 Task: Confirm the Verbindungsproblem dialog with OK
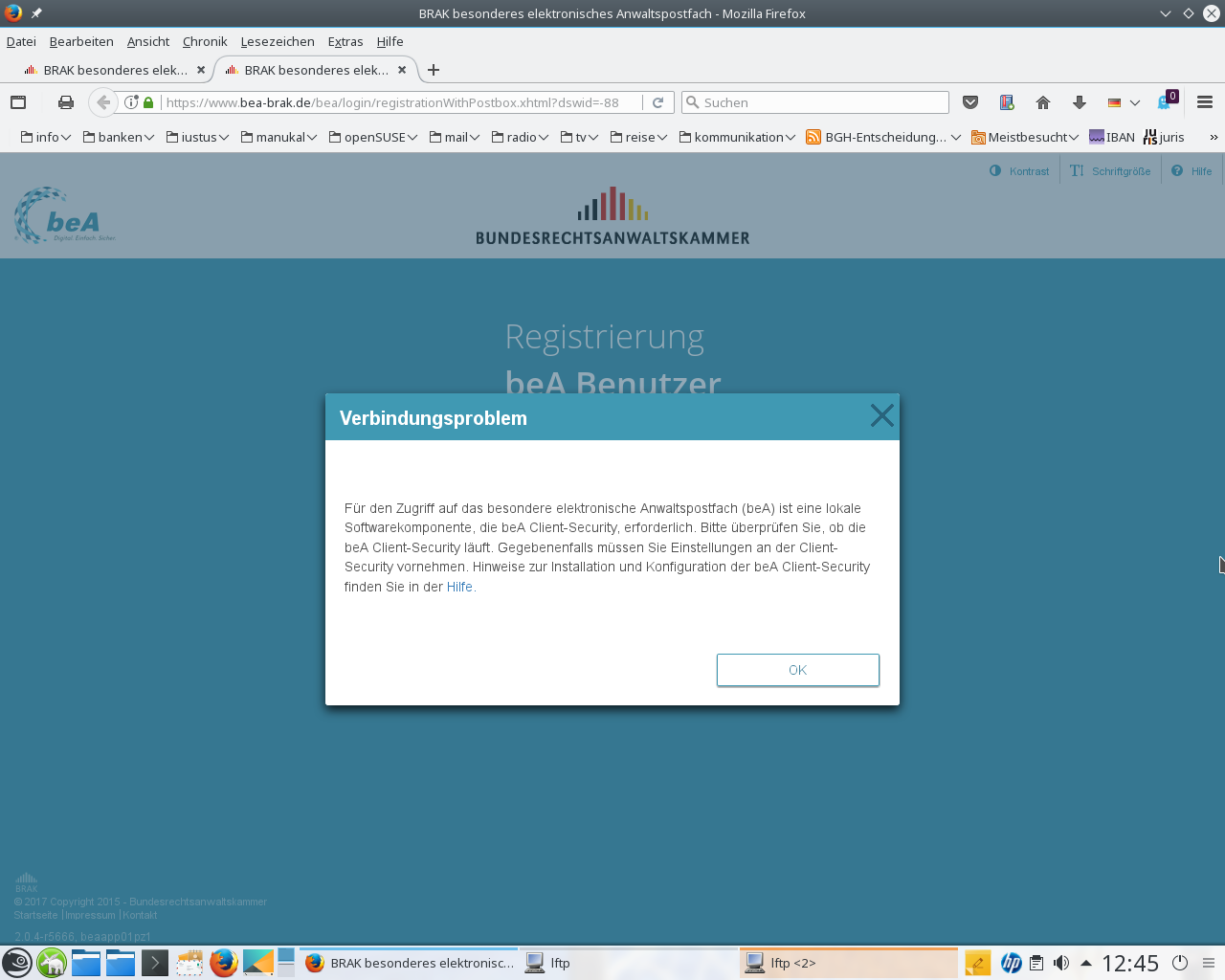click(x=797, y=670)
